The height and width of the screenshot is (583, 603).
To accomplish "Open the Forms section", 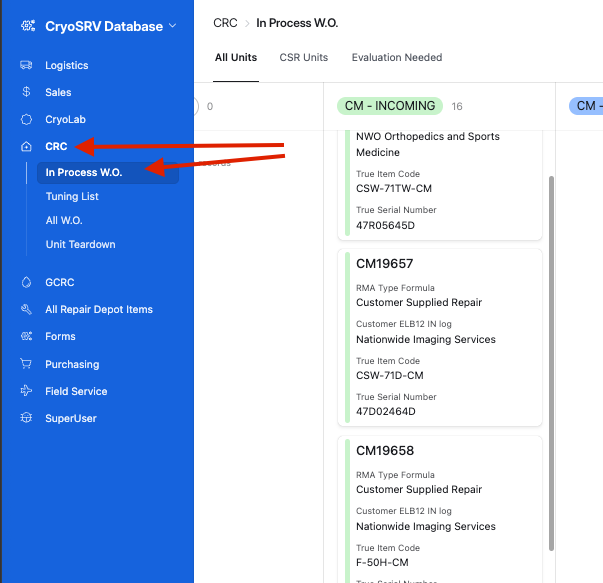I will click(x=60, y=336).
